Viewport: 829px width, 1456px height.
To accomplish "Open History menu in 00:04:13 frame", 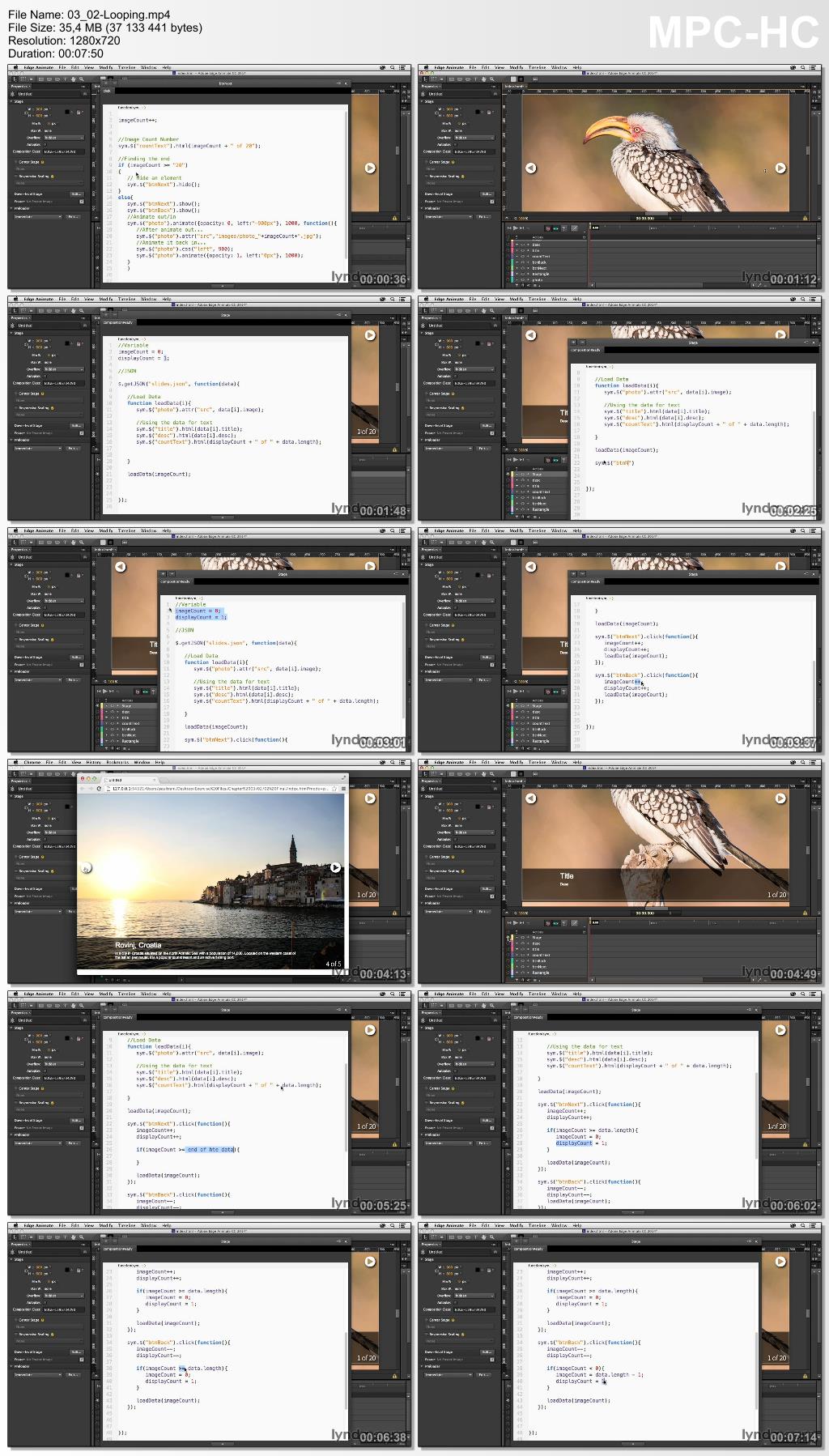I will 93,763.
